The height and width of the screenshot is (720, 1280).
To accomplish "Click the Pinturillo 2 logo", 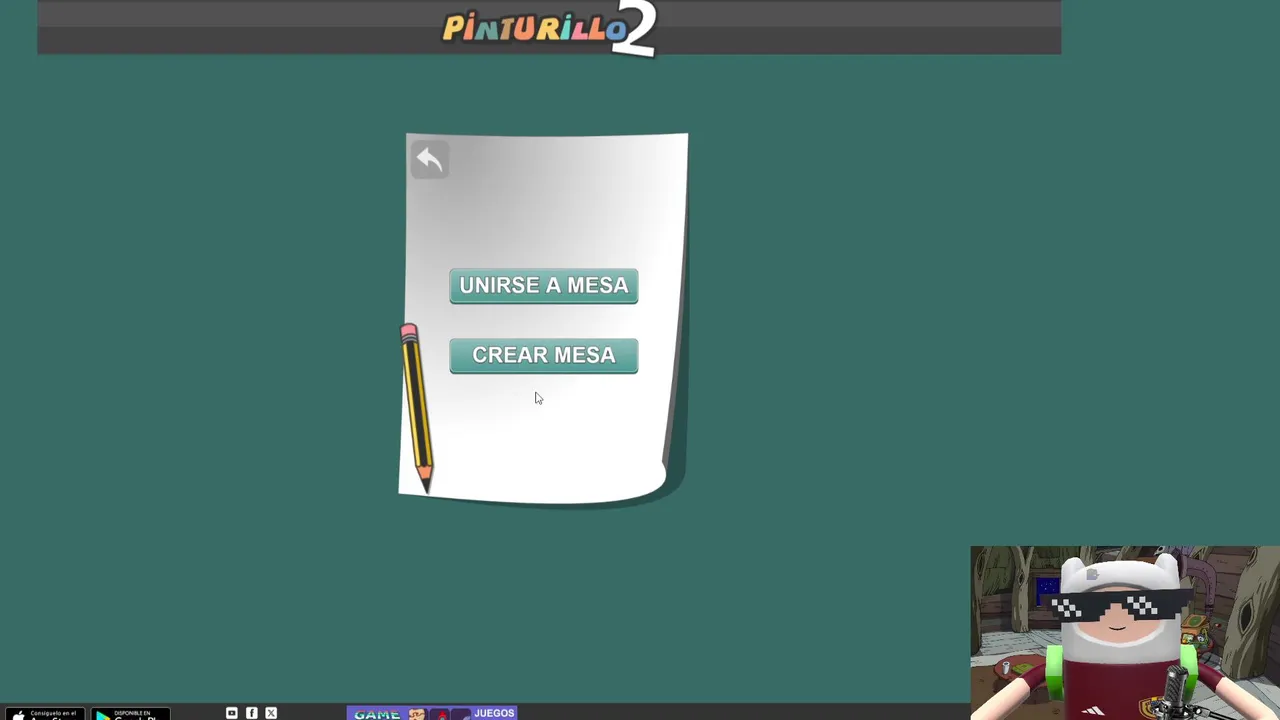I will pyautogui.click(x=549, y=28).
